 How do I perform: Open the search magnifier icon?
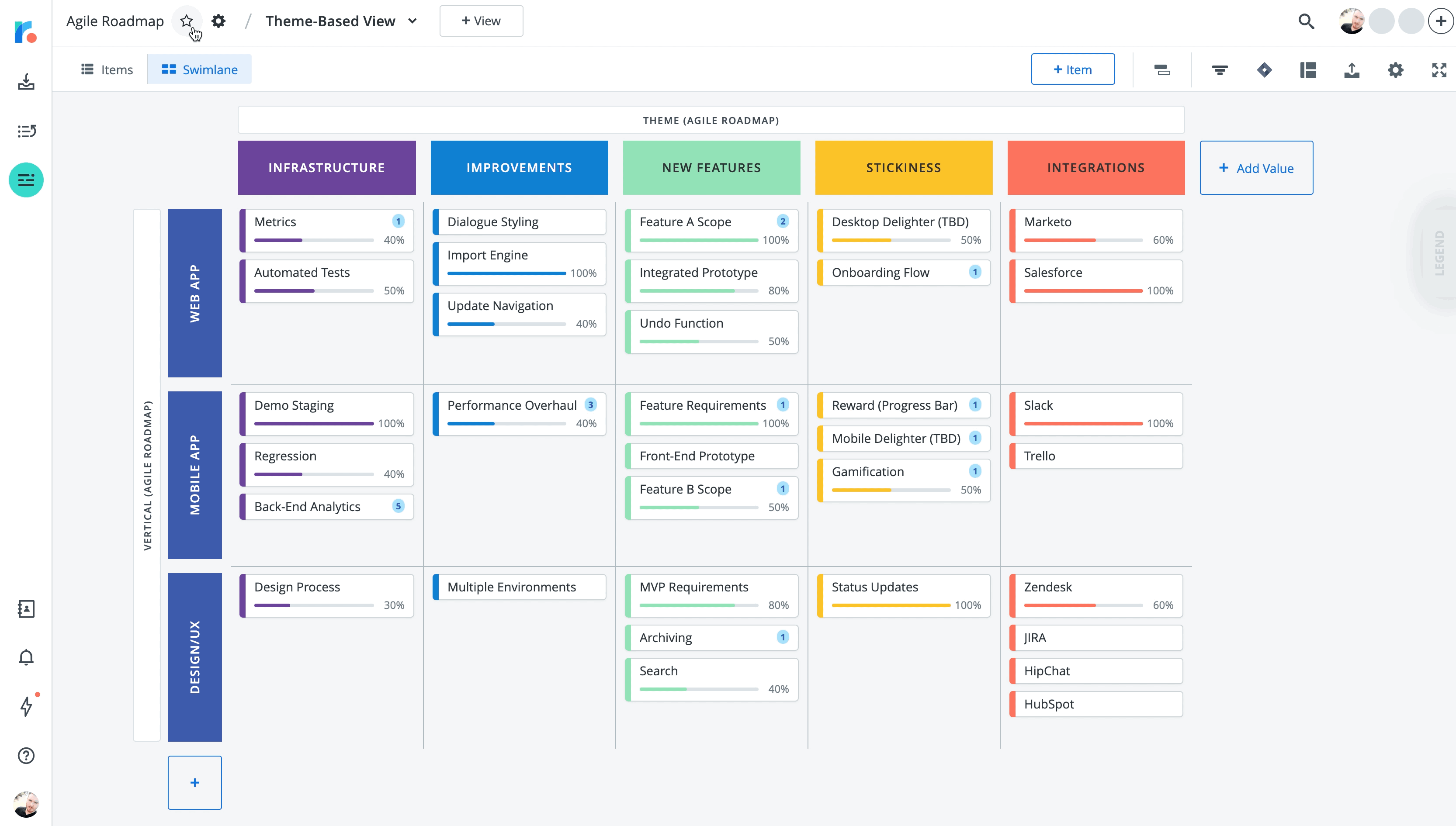pos(1306,21)
